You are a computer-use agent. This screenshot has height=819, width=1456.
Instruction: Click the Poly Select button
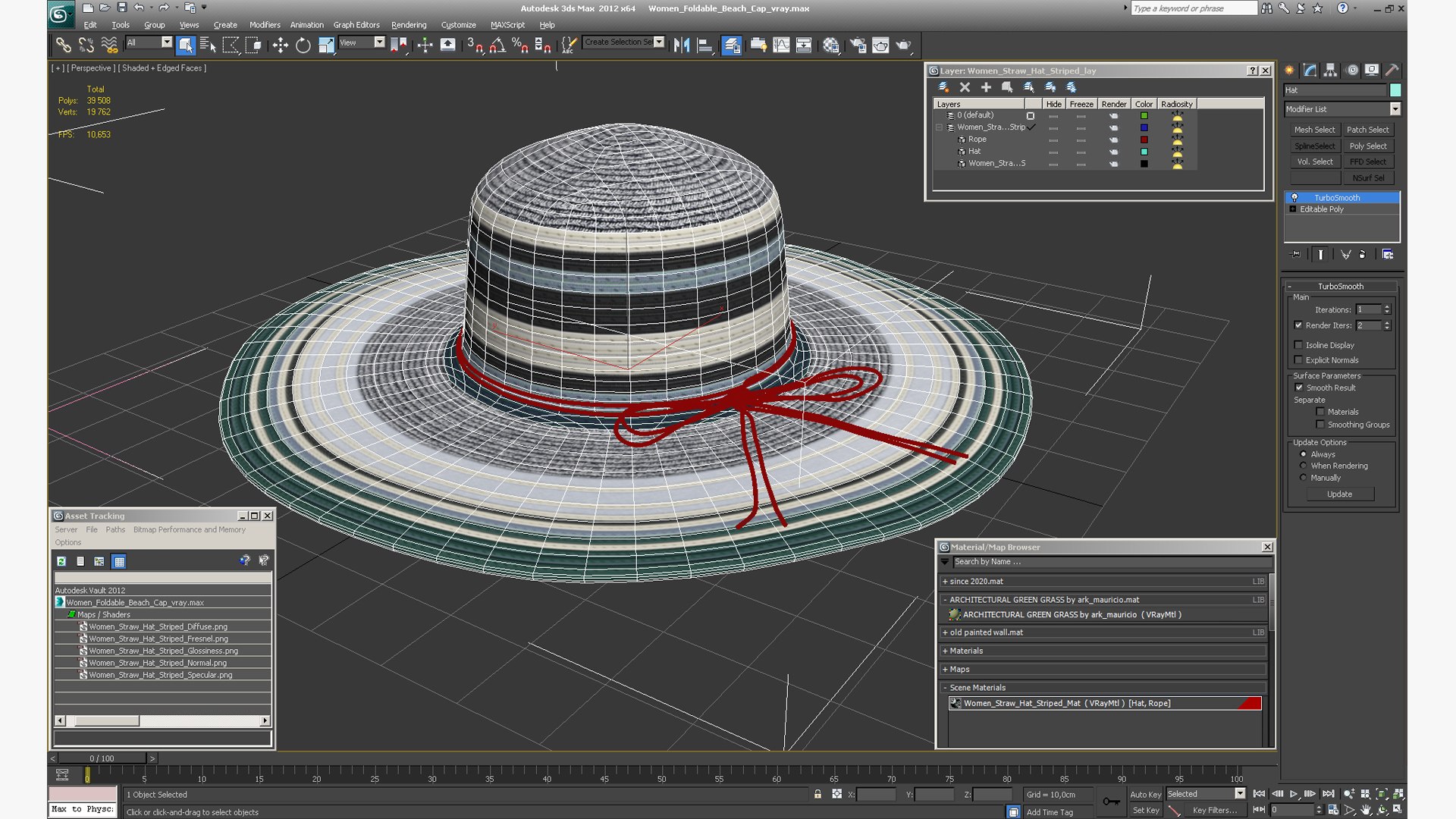pyautogui.click(x=1367, y=146)
